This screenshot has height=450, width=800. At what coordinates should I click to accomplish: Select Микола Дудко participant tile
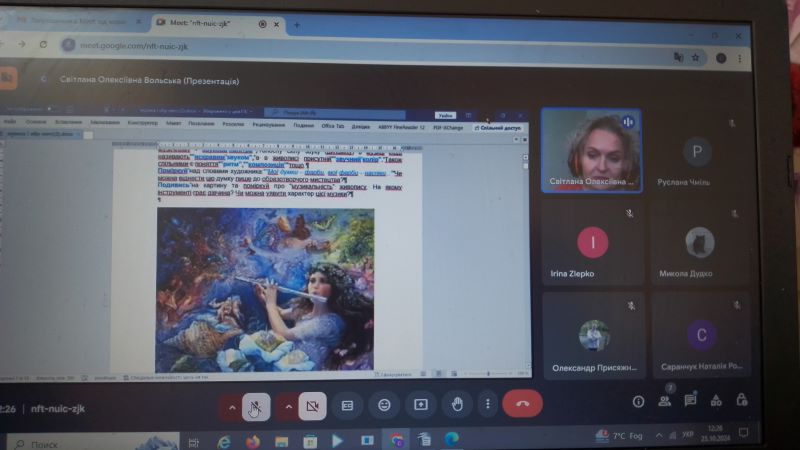pyautogui.click(x=699, y=242)
